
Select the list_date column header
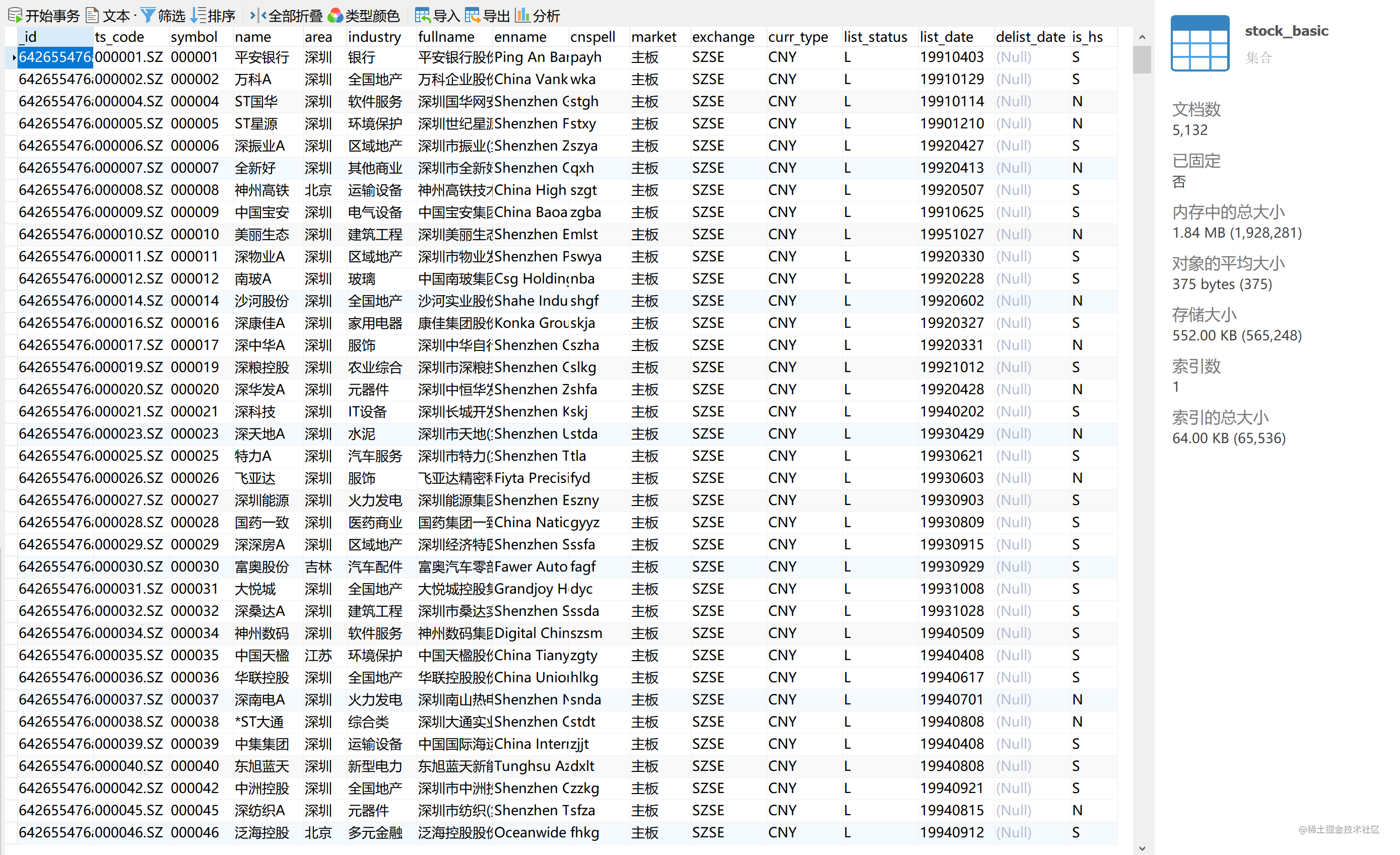pos(946,37)
